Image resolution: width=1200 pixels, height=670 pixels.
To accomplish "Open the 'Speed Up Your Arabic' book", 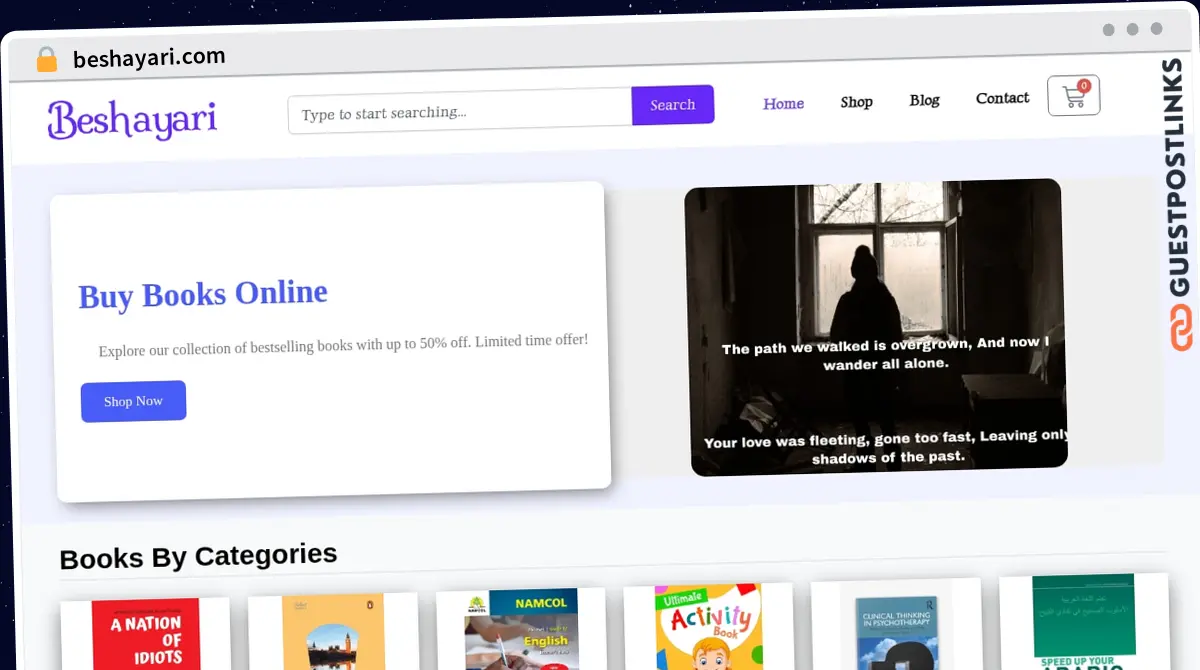I will point(1083,622).
